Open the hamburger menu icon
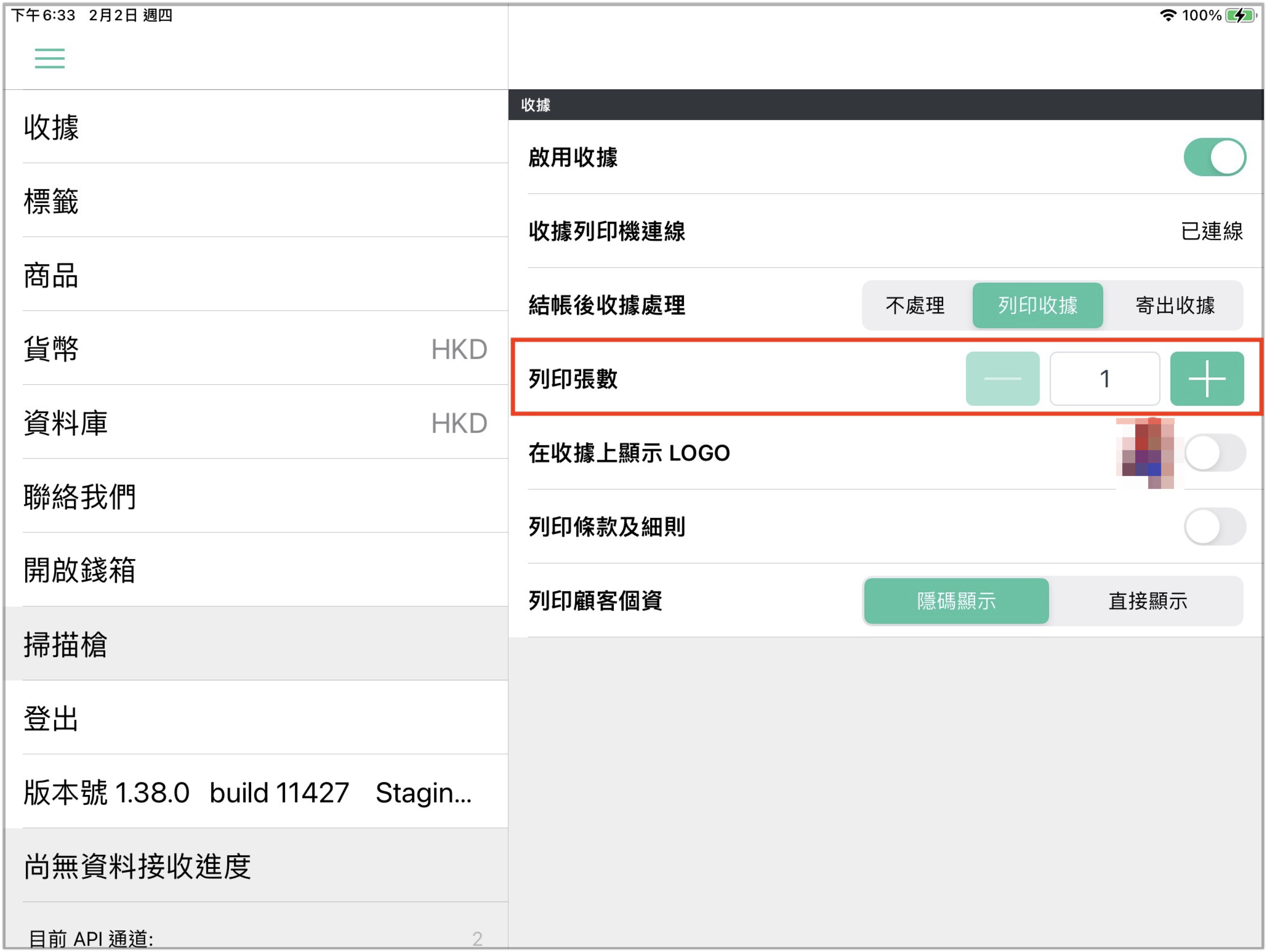Viewport: 1267px width, 952px height. click(50, 58)
